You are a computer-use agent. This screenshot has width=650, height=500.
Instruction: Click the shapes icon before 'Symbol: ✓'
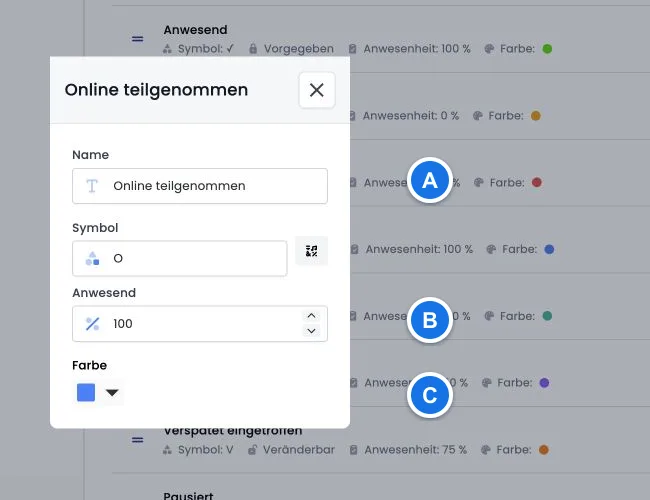167,49
